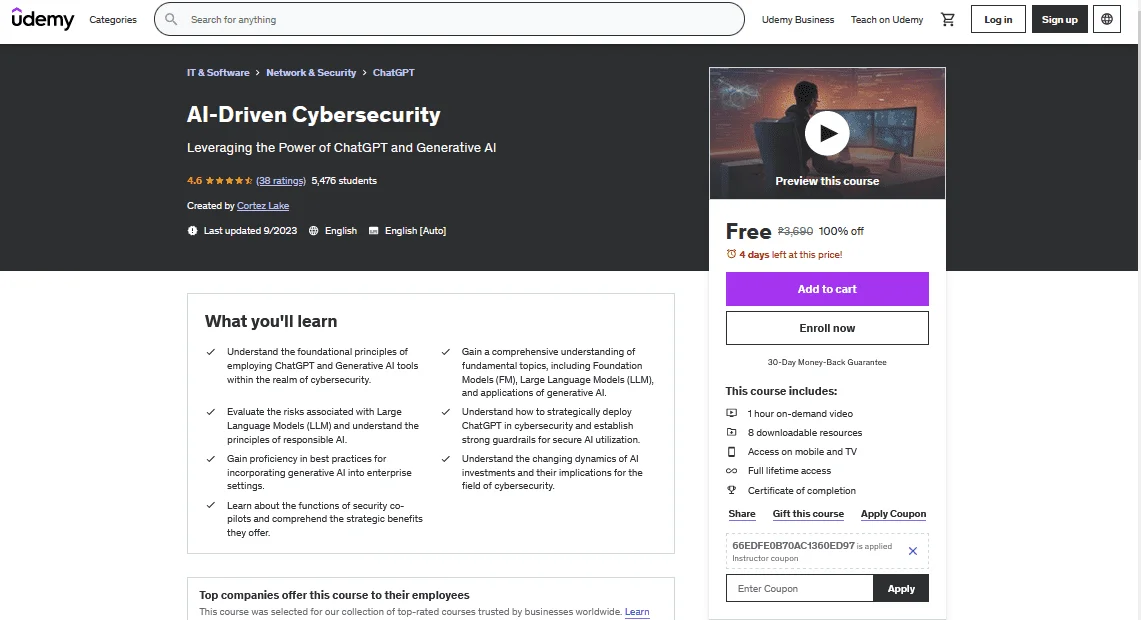Select Apply Coupon option
This screenshot has height=620, width=1141.
(893, 514)
